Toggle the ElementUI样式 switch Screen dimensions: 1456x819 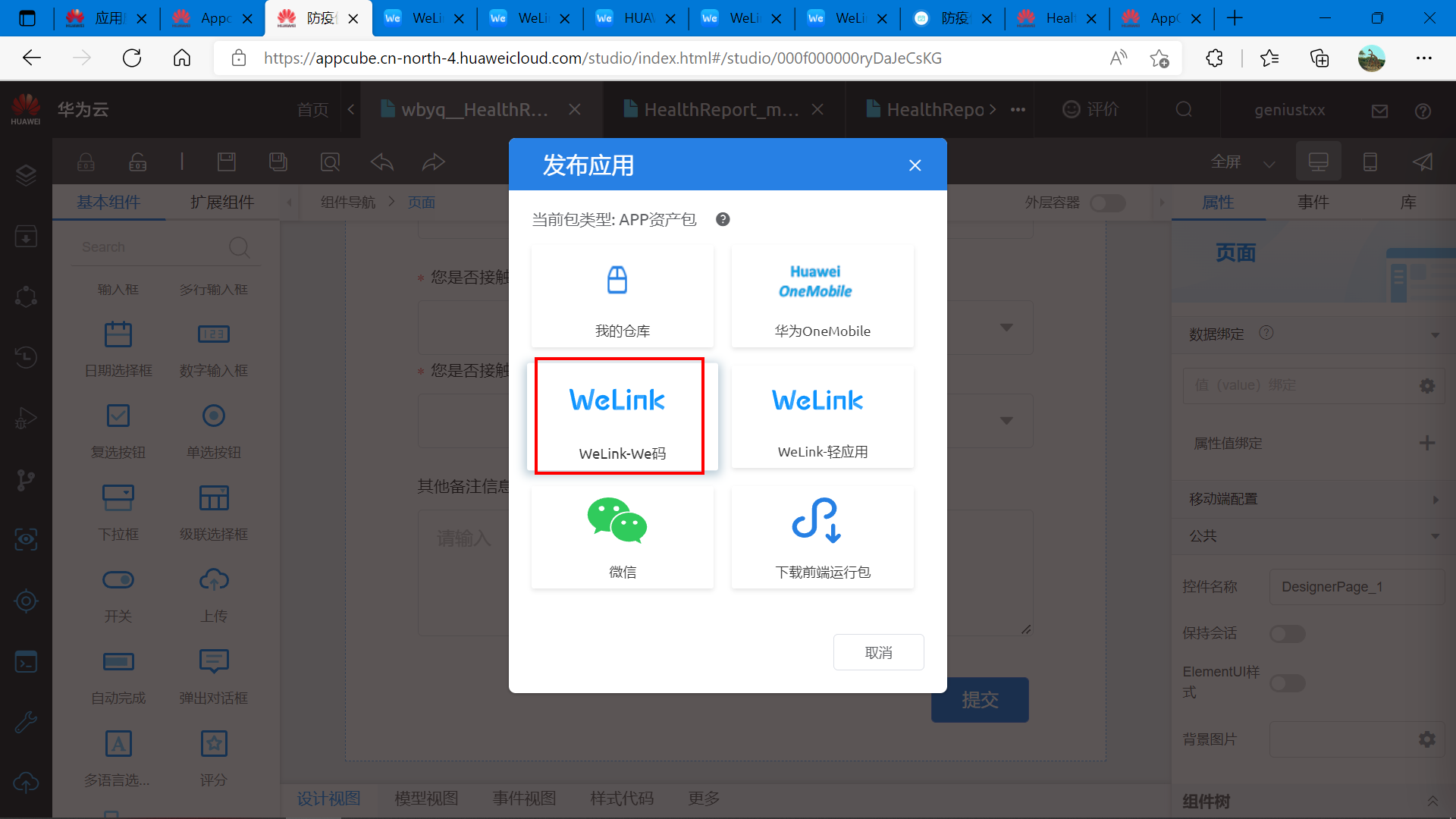click(1287, 682)
